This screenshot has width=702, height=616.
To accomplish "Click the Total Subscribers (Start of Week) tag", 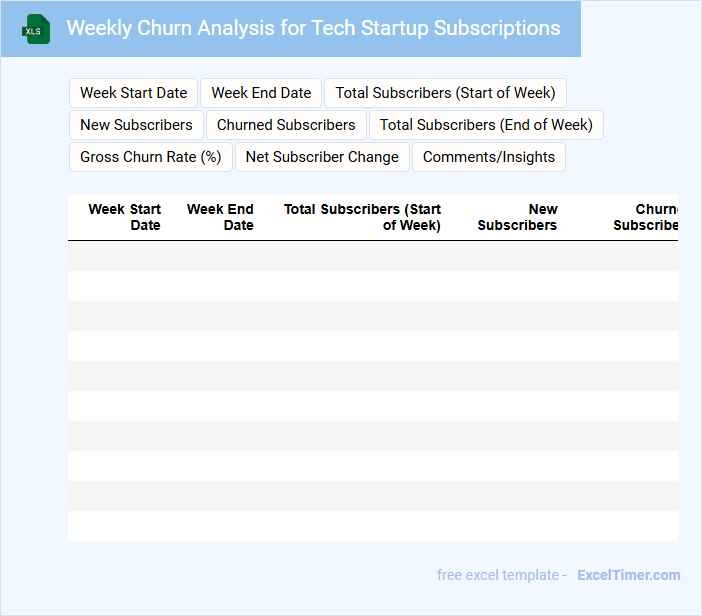I will pyautogui.click(x=445, y=93).
